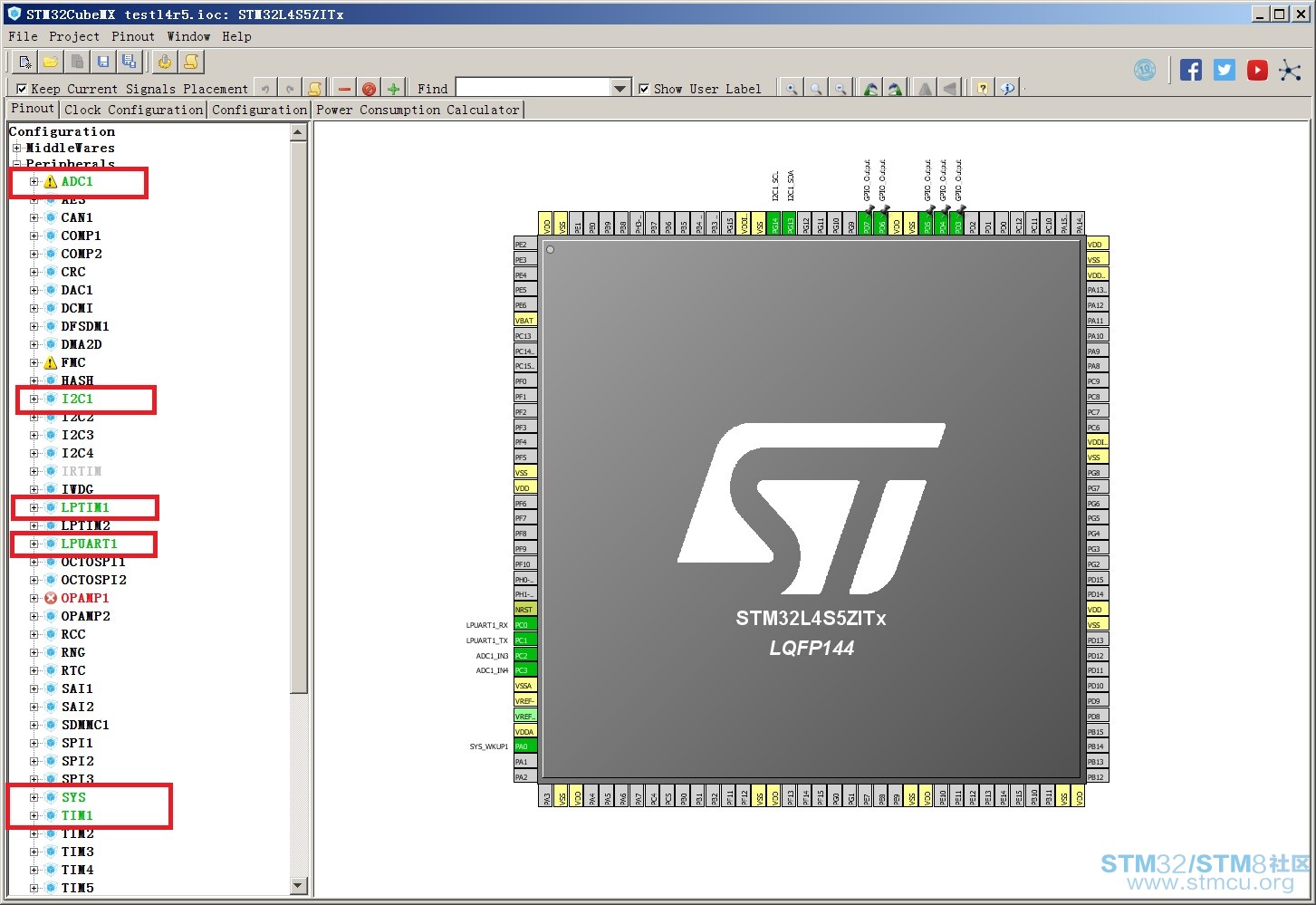
Task: Click the undo arrow icon
Action: [x=264, y=89]
